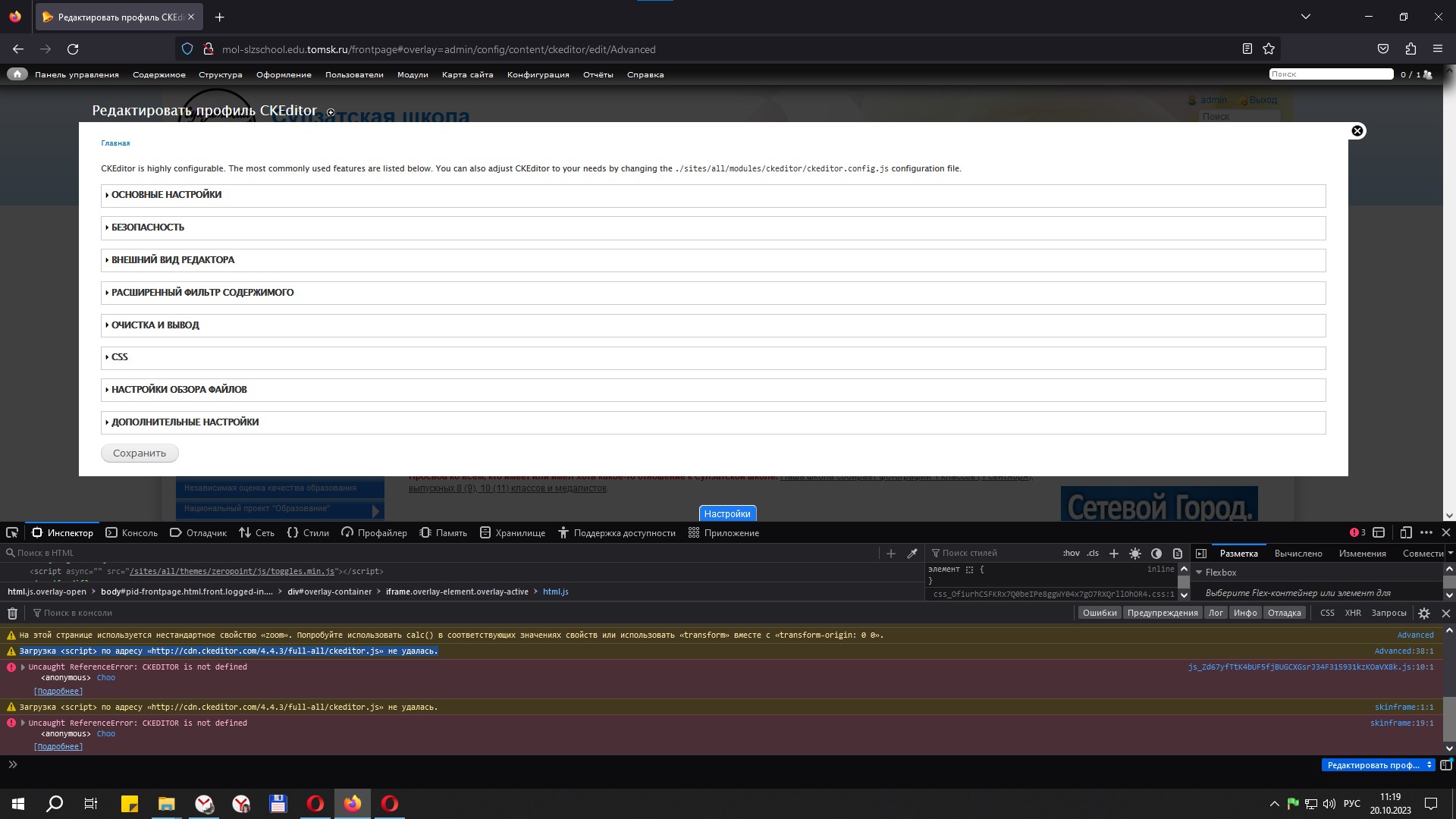This screenshot has height=819, width=1456.
Task: Toggle print media simulation (page icon)
Action: click(x=1178, y=554)
